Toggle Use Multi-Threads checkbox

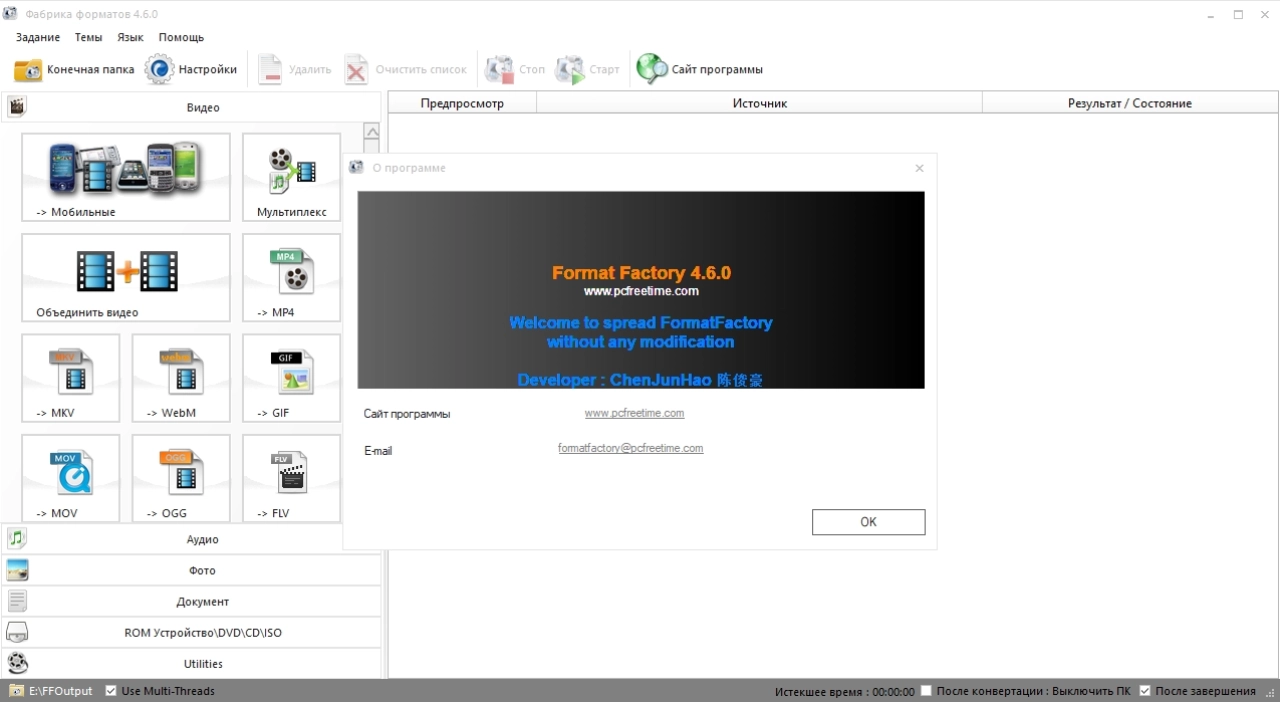coord(111,691)
